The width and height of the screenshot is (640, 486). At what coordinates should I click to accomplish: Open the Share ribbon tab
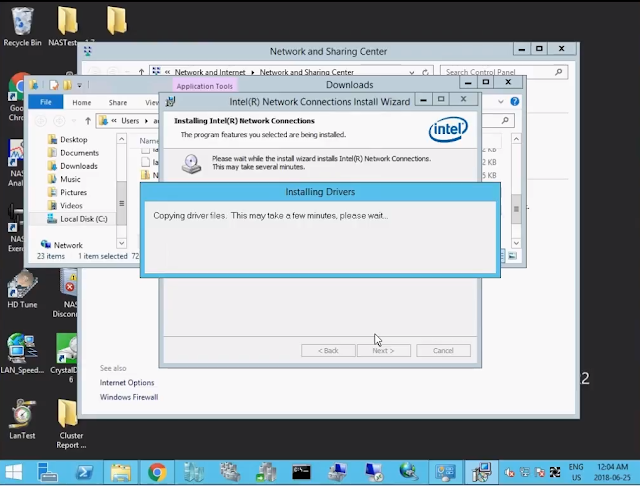pyautogui.click(x=118, y=102)
